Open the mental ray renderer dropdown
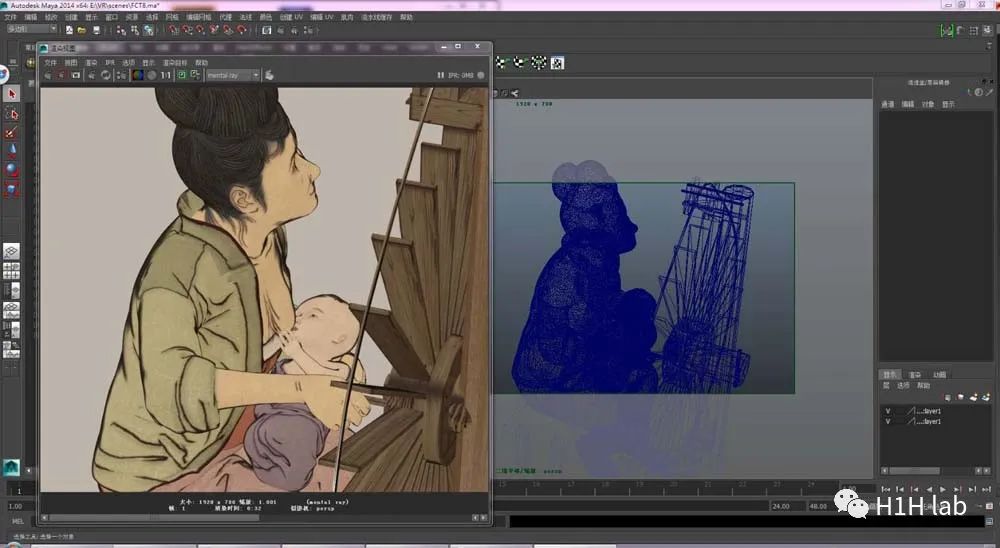This screenshot has width=1000, height=548. pyautogui.click(x=232, y=75)
